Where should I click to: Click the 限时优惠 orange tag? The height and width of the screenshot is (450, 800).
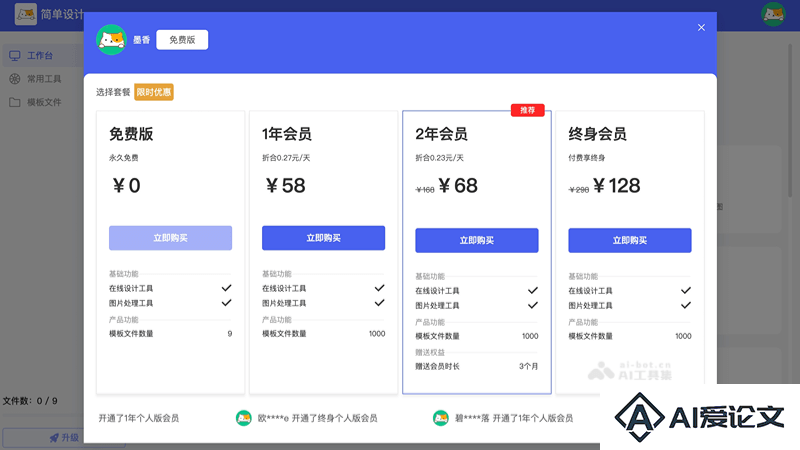click(x=154, y=92)
